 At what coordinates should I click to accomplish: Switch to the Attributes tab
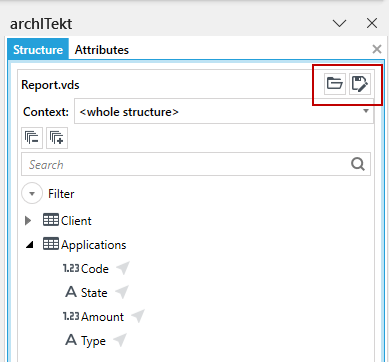coord(102,50)
